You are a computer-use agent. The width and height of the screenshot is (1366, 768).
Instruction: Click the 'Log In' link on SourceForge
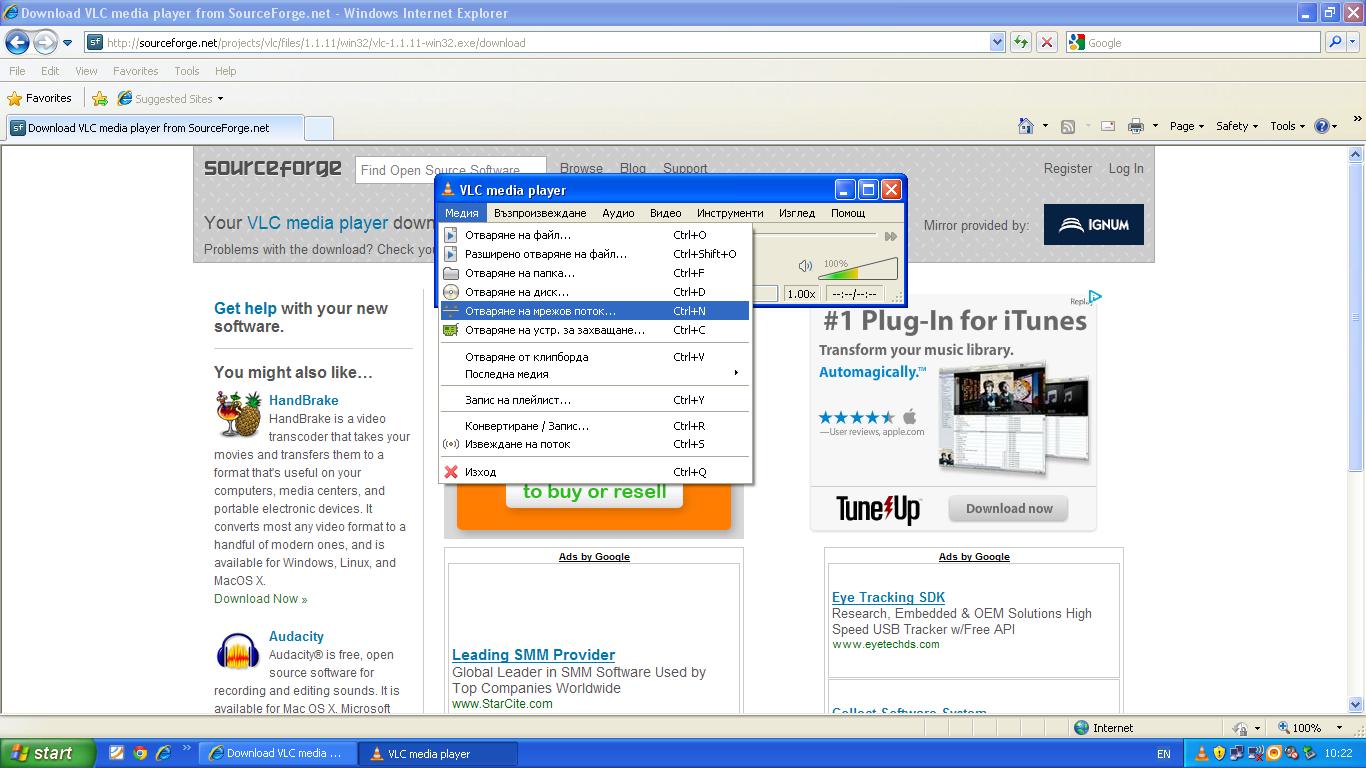click(x=1125, y=168)
